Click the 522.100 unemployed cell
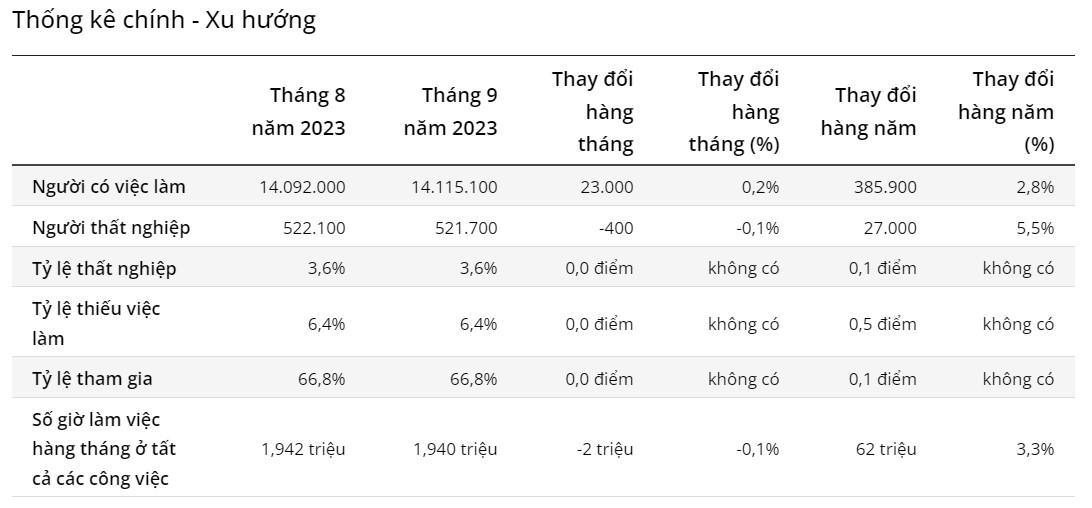 pyautogui.click(x=315, y=228)
